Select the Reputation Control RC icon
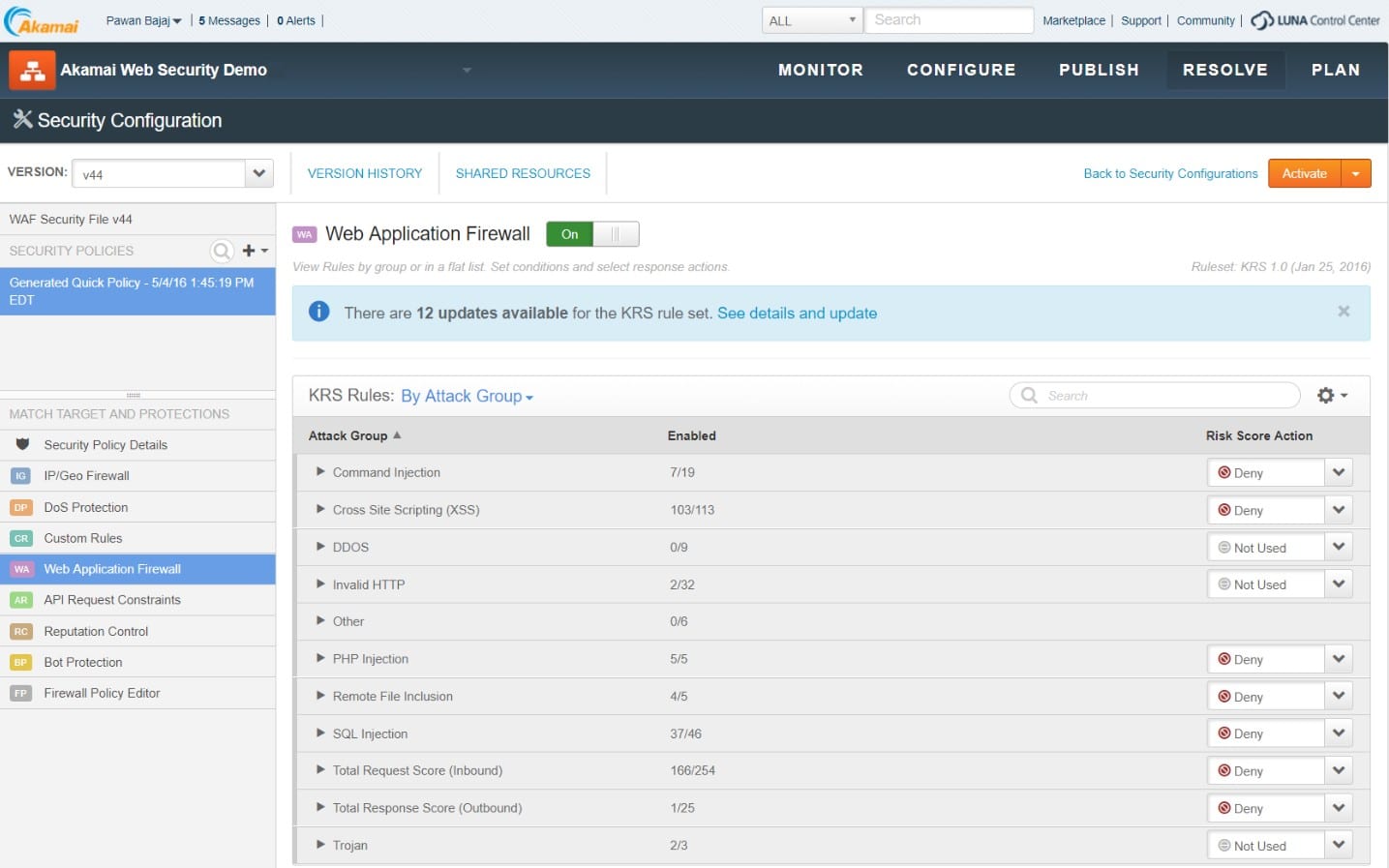 coord(20,630)
